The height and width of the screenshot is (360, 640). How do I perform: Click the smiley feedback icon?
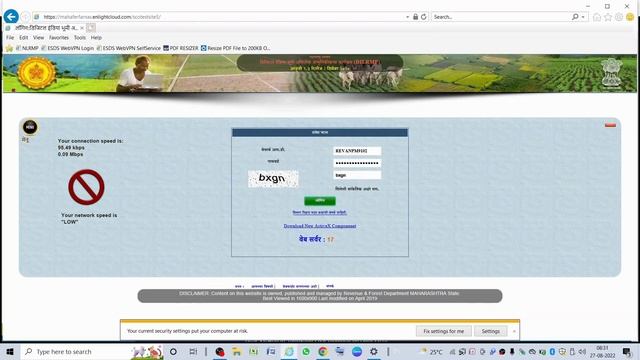tap(630, 17)
